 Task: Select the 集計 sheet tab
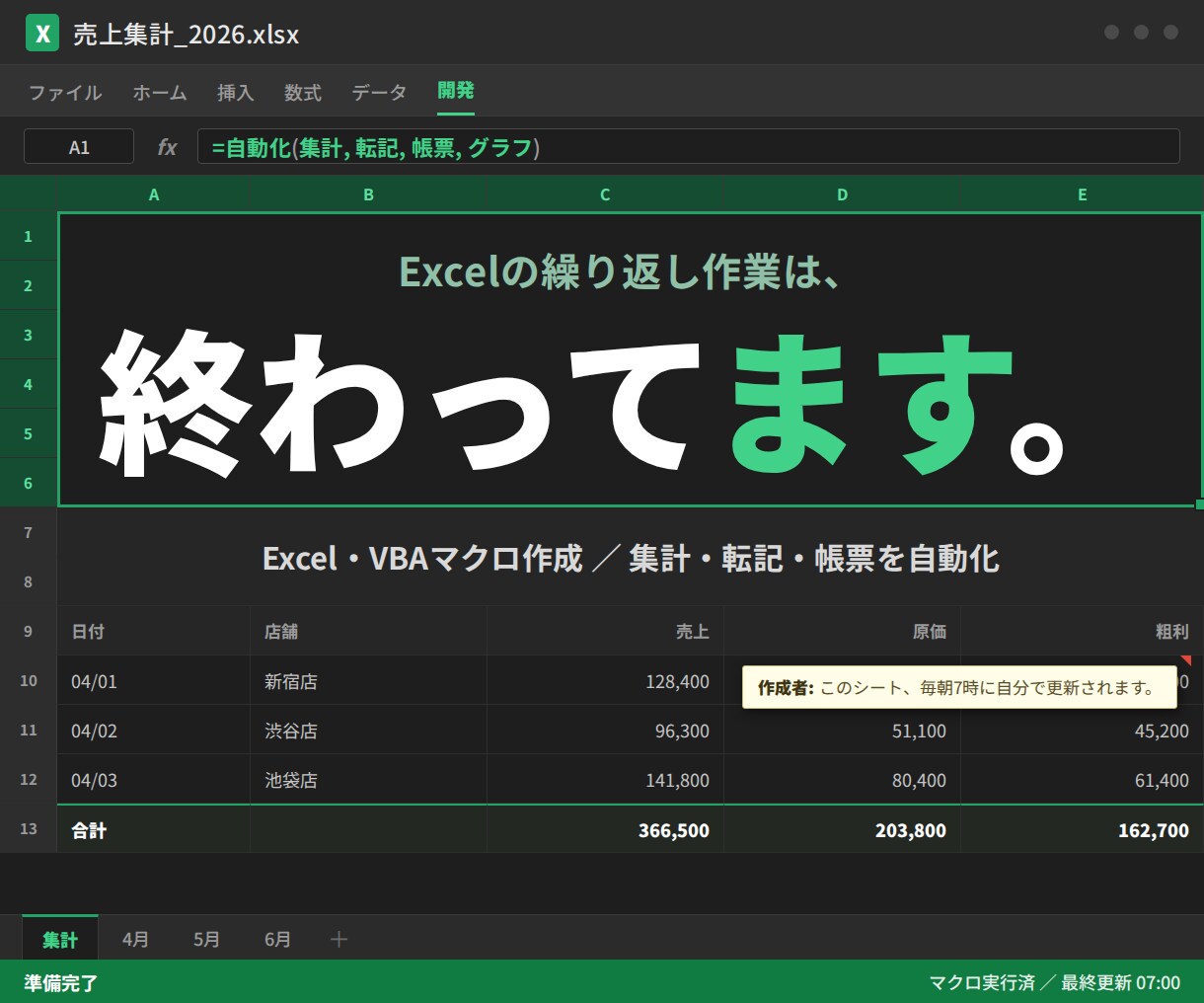click(60, 939)
